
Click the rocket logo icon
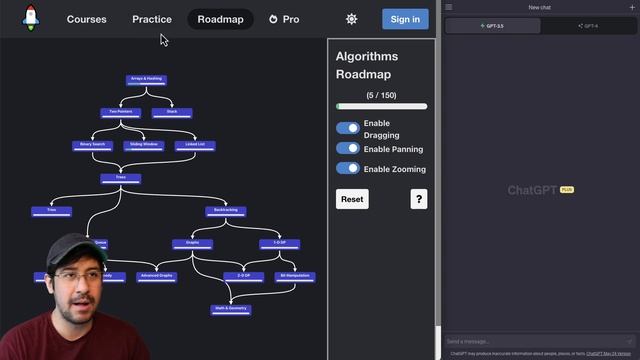[x=31, y=18]
